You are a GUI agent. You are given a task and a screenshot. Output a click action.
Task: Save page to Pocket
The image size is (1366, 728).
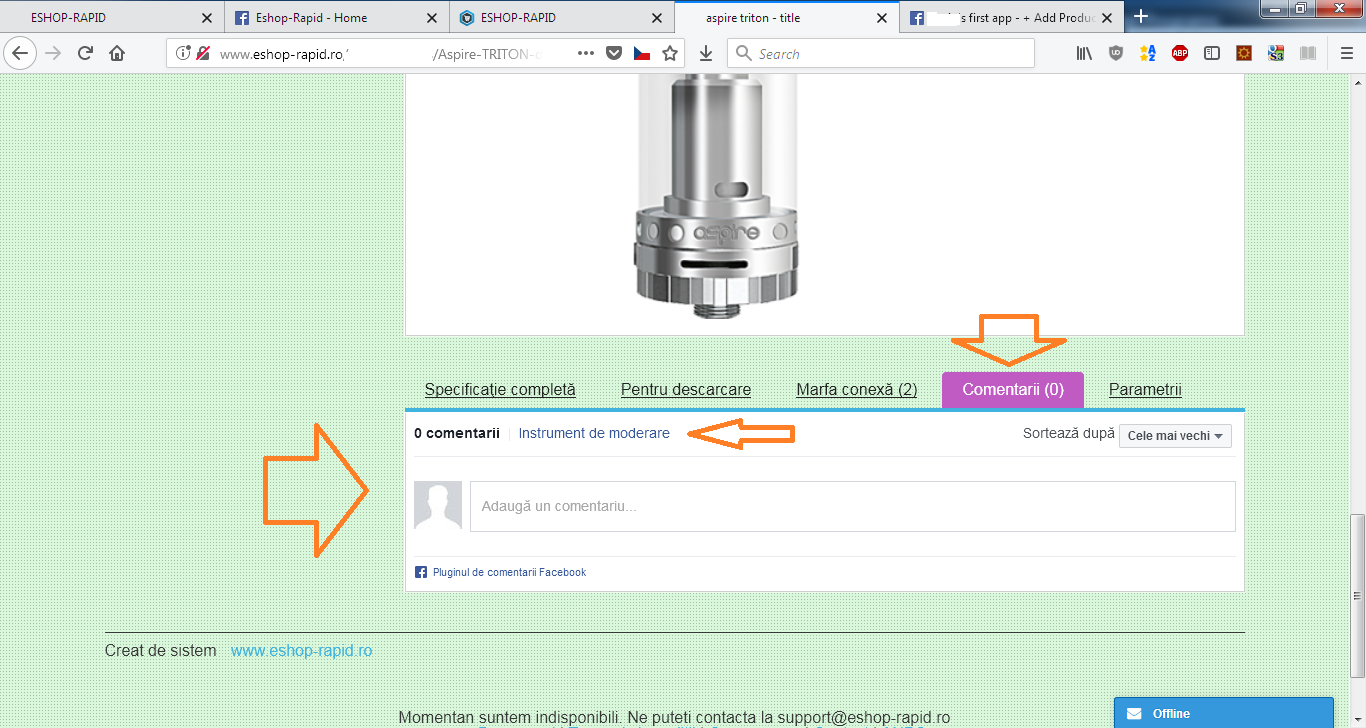(x=615, y=54)
